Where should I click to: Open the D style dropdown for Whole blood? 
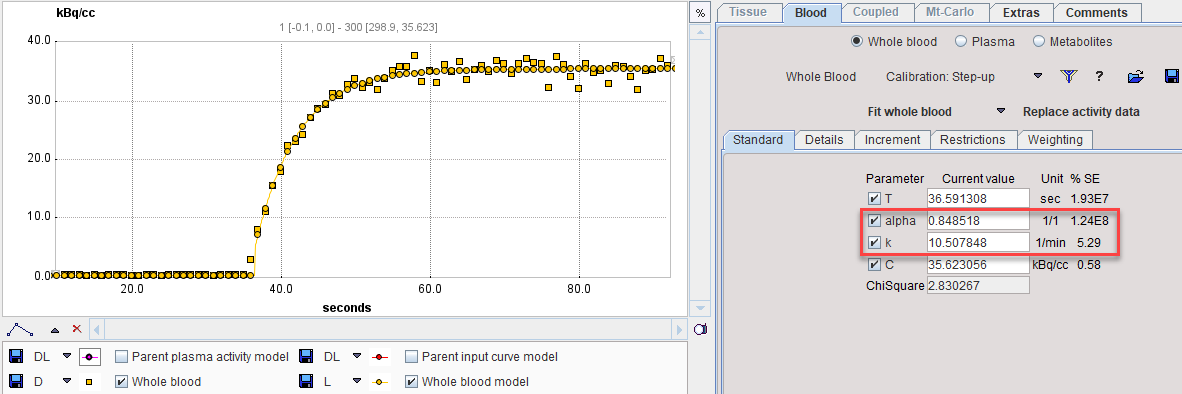click(x=66, y=381)
